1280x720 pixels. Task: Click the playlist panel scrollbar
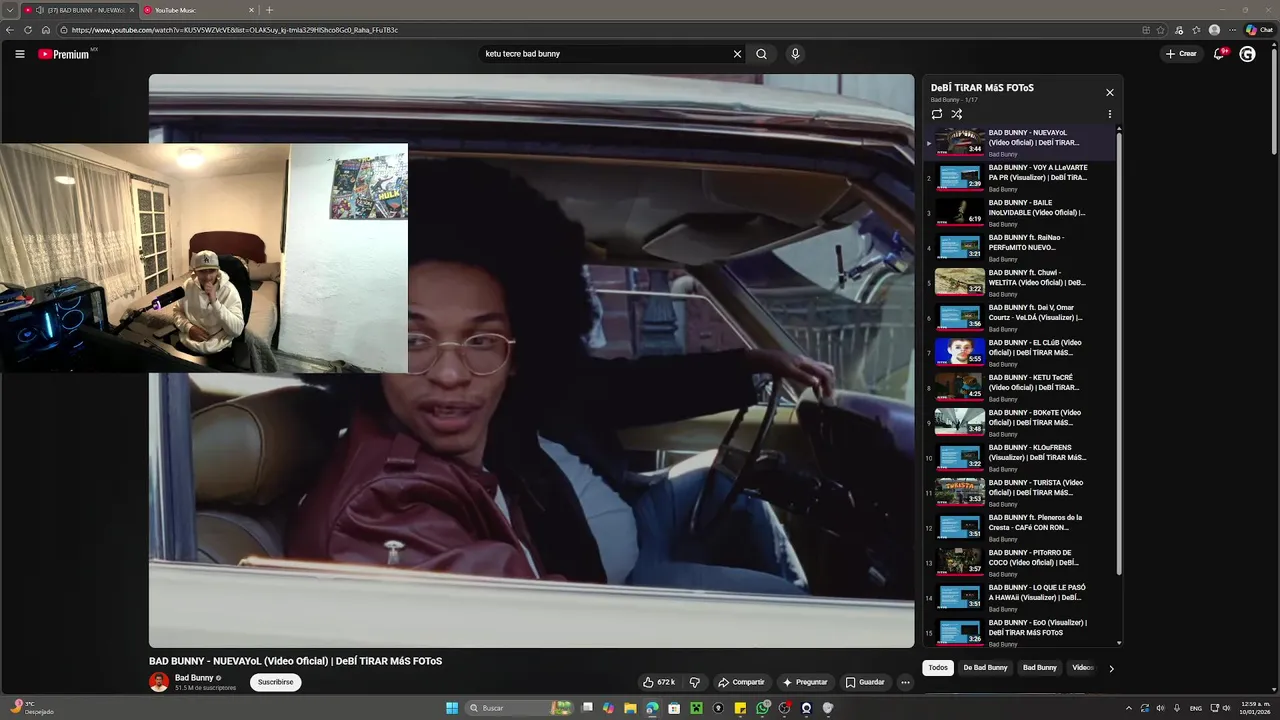click(x=1119, y=352)
